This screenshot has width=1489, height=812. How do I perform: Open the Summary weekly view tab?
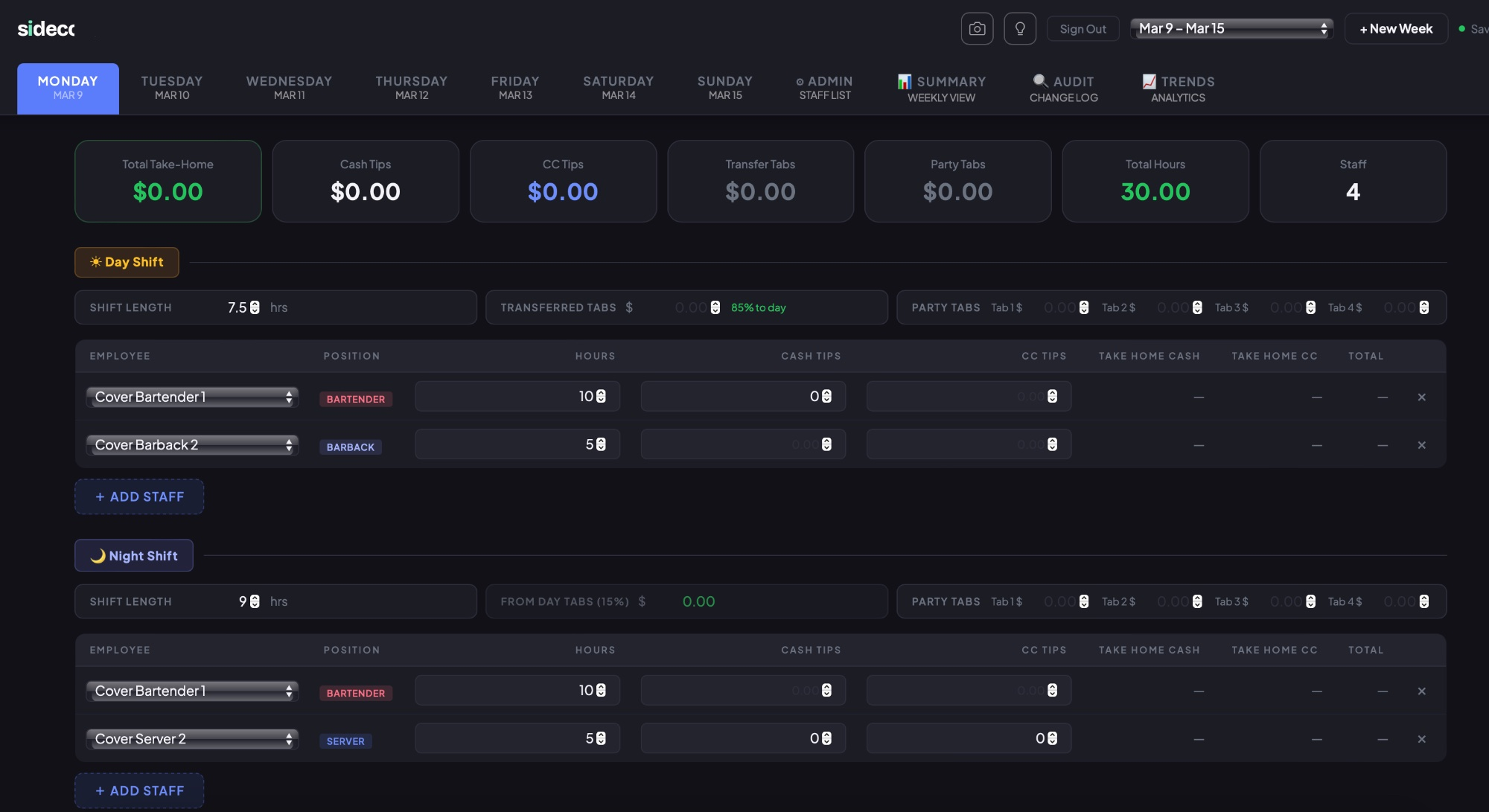(941, 89)
